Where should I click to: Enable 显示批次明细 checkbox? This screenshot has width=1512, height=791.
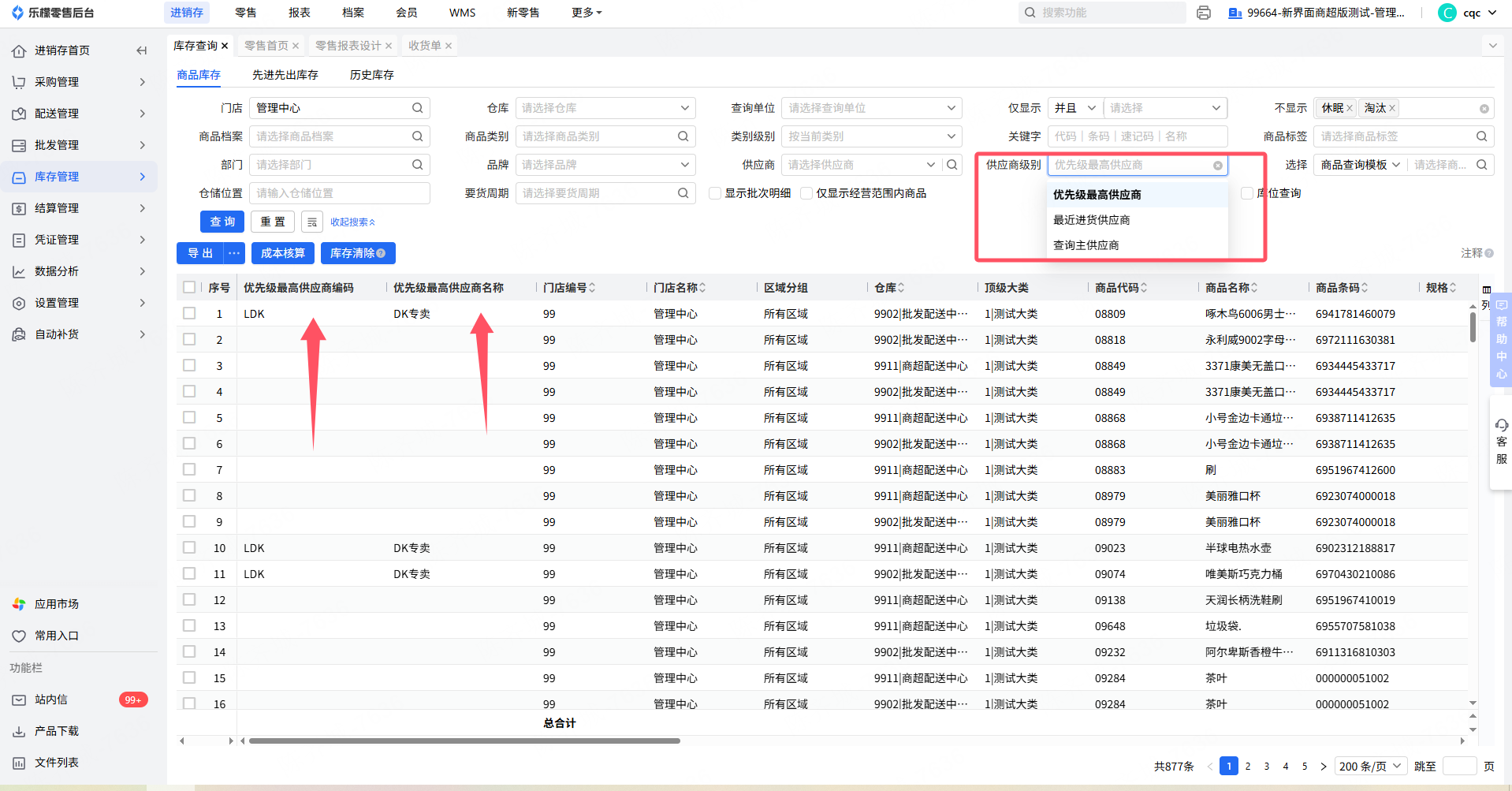click(715, 193)
